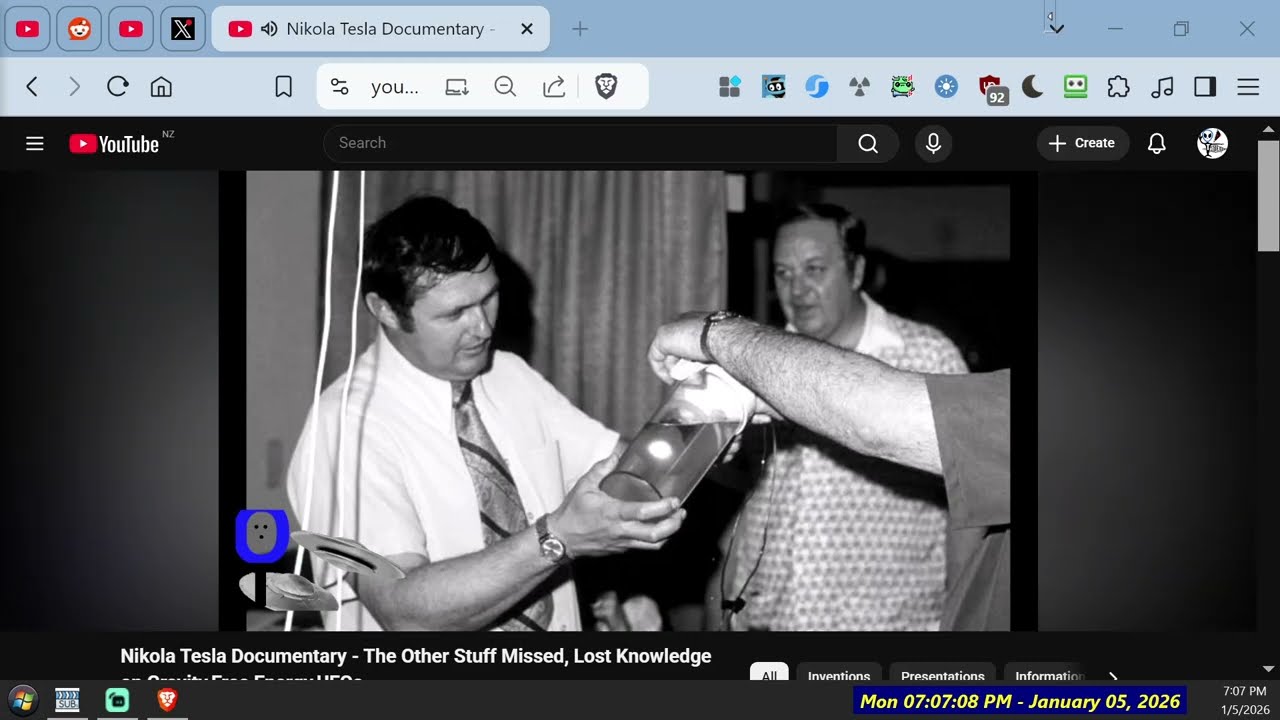
Task: Open Brave Shields lion icon
Action: click(606, 87)
